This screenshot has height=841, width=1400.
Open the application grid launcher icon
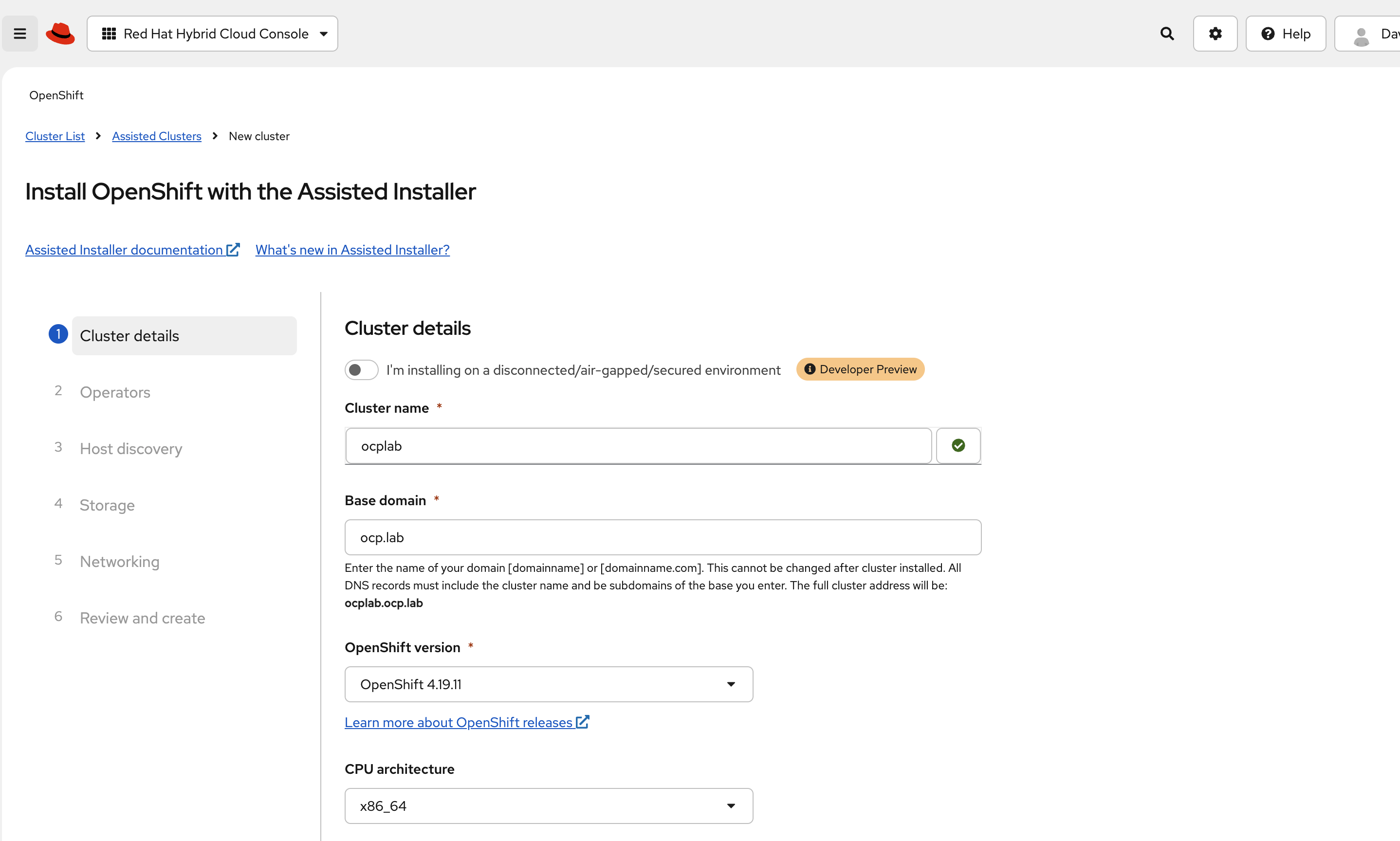(x=110, y=34)
